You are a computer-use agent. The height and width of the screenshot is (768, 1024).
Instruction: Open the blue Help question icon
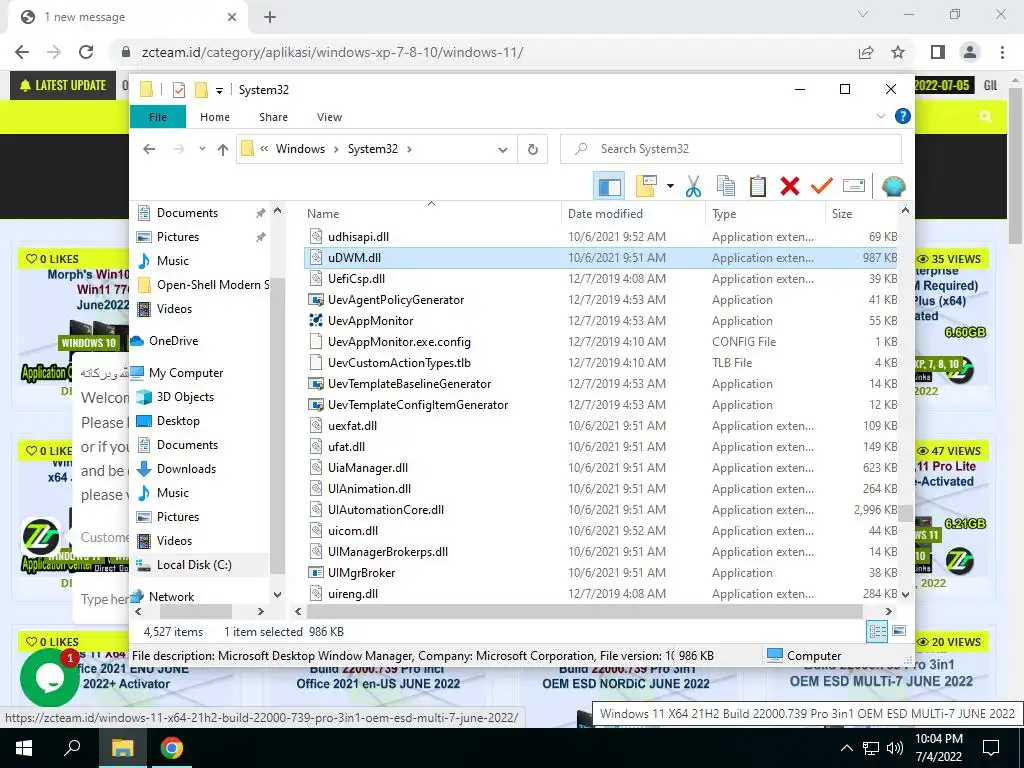click(x=903, y=116)
